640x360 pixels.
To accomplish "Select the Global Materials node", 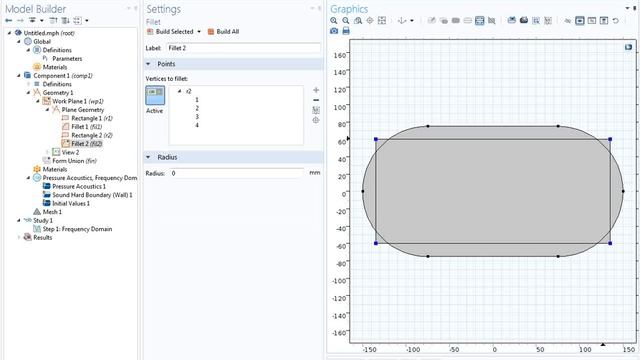I will [x=55, y=67].
